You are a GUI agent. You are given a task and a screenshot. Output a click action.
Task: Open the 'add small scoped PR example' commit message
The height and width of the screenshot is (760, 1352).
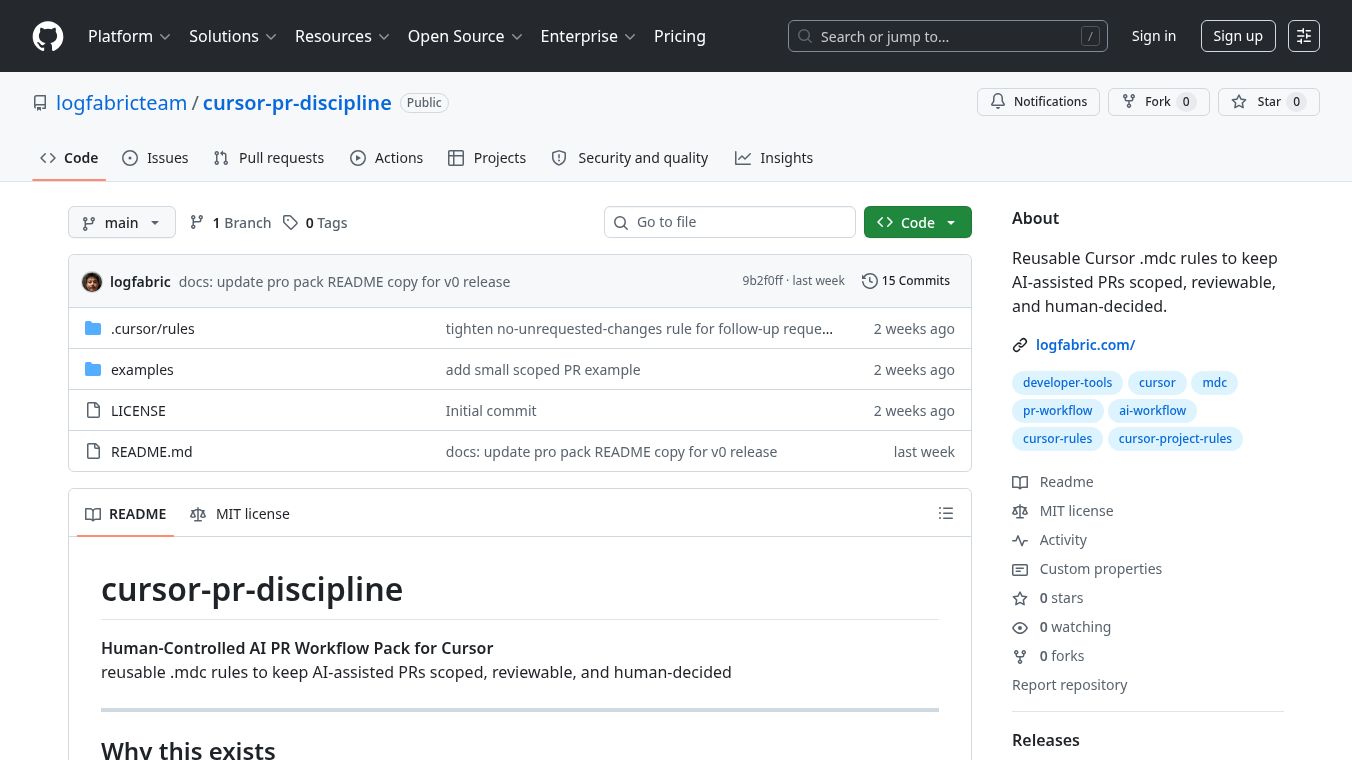click(543, 369)
